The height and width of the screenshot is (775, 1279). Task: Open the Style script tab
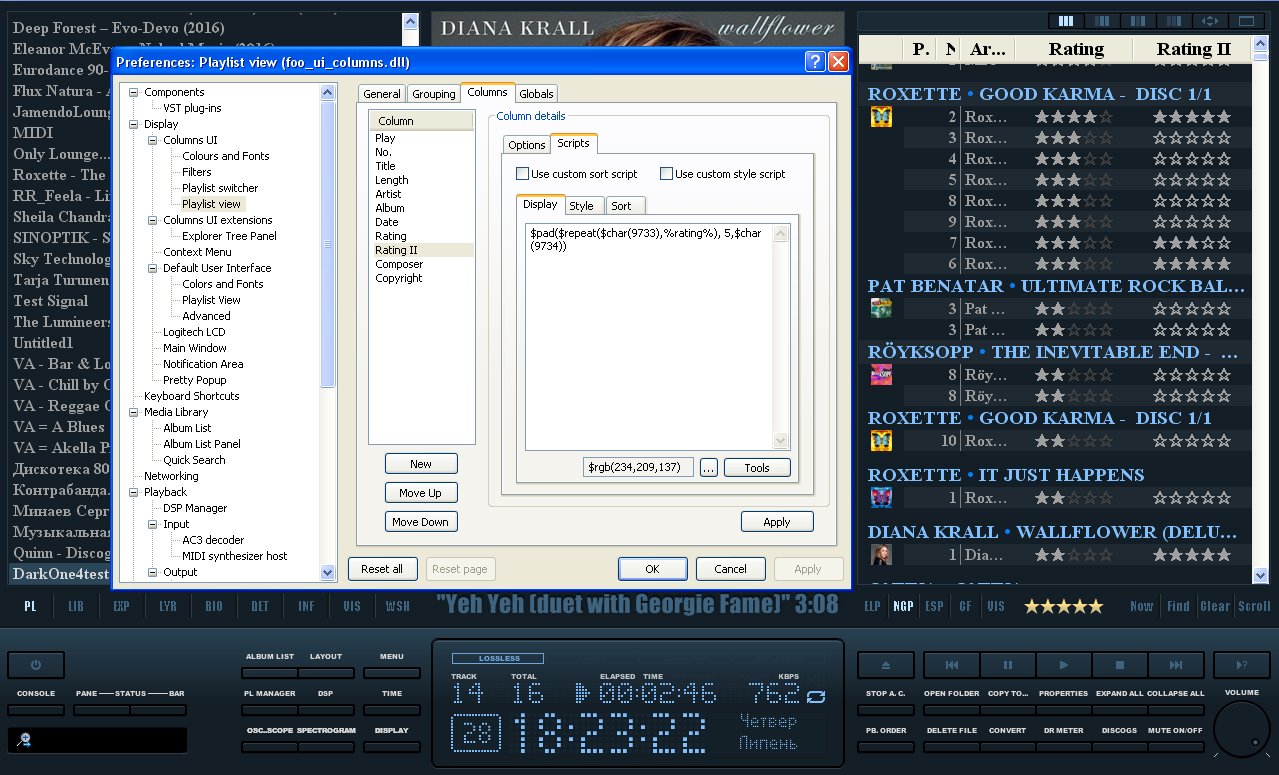pos(581,206)
